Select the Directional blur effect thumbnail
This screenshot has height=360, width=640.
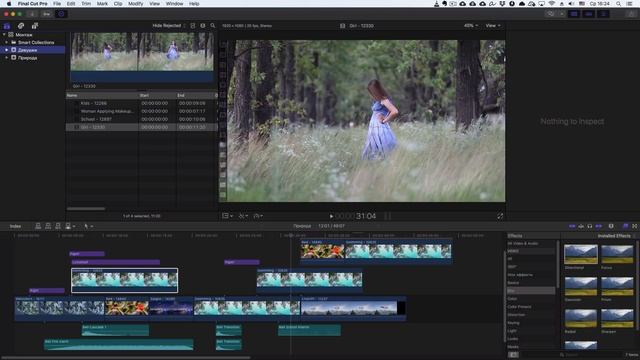point(581,254)
